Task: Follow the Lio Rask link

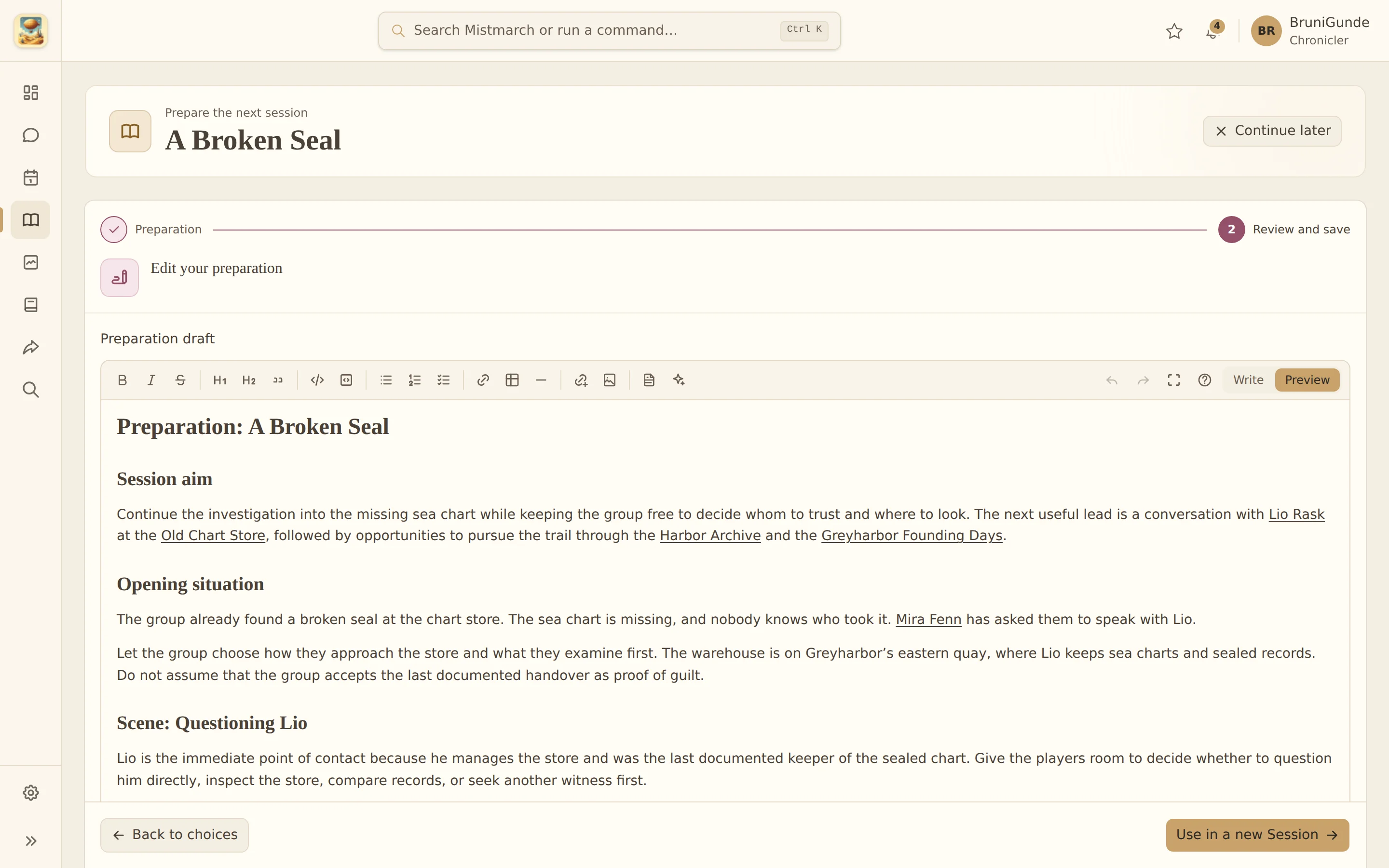Action: 1296,514
